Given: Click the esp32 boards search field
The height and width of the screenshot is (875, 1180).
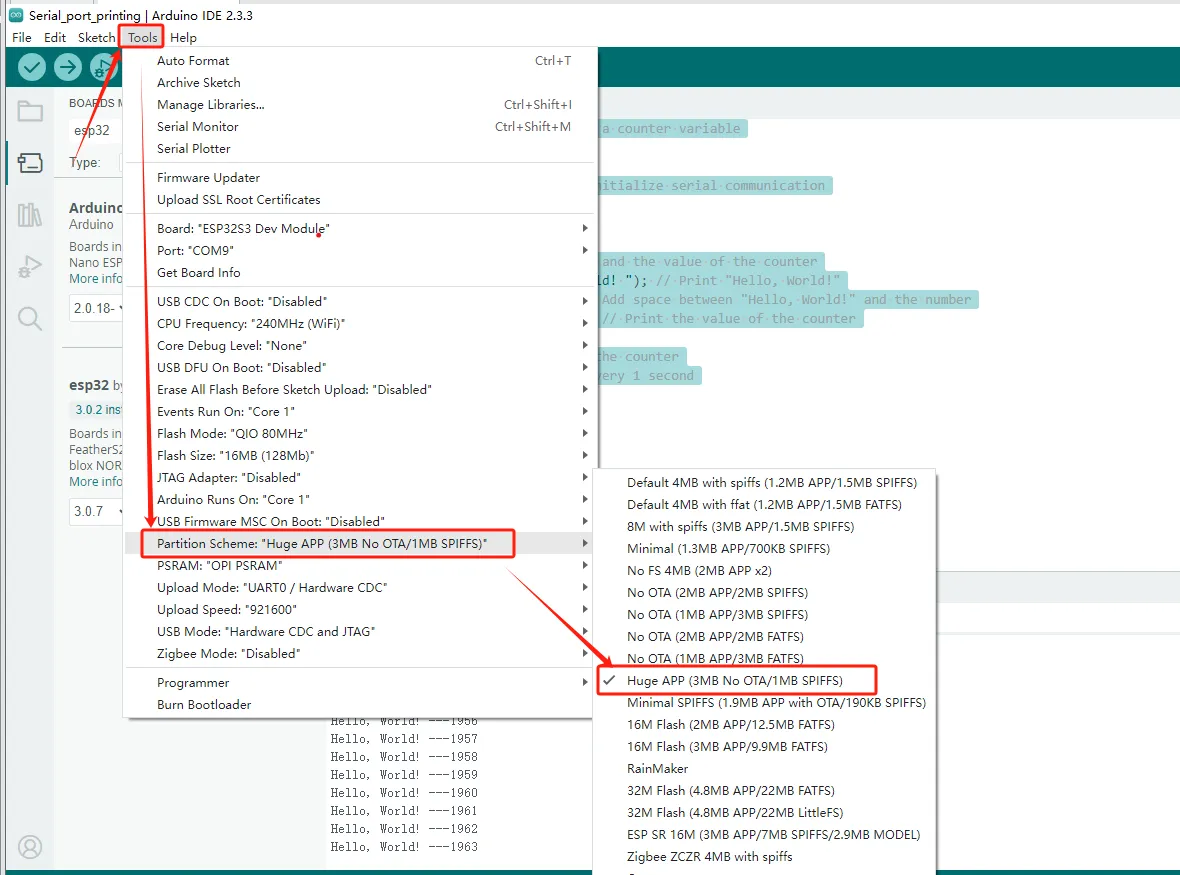Looking at the screenshot, I should click(95, 131).
